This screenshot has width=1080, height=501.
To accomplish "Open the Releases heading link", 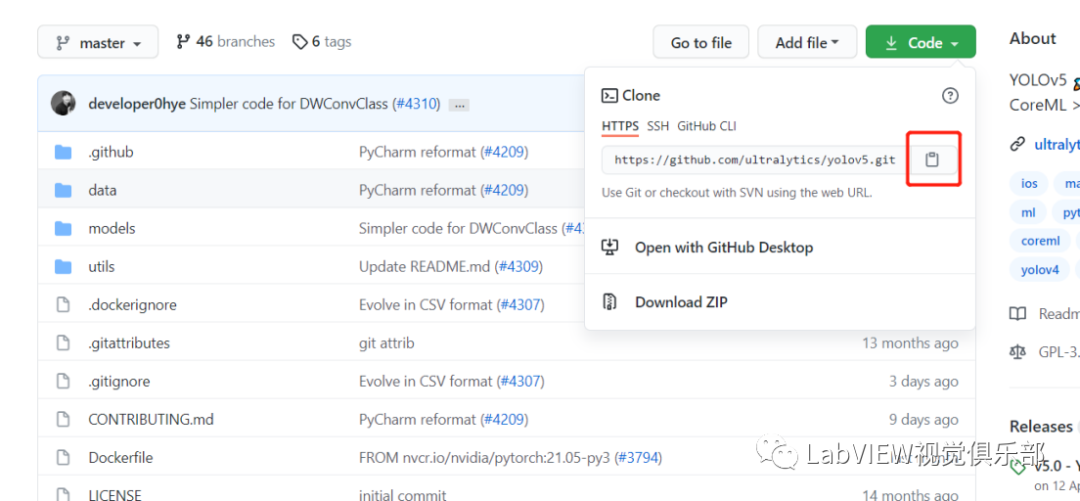I will (x=1041, y=427).
